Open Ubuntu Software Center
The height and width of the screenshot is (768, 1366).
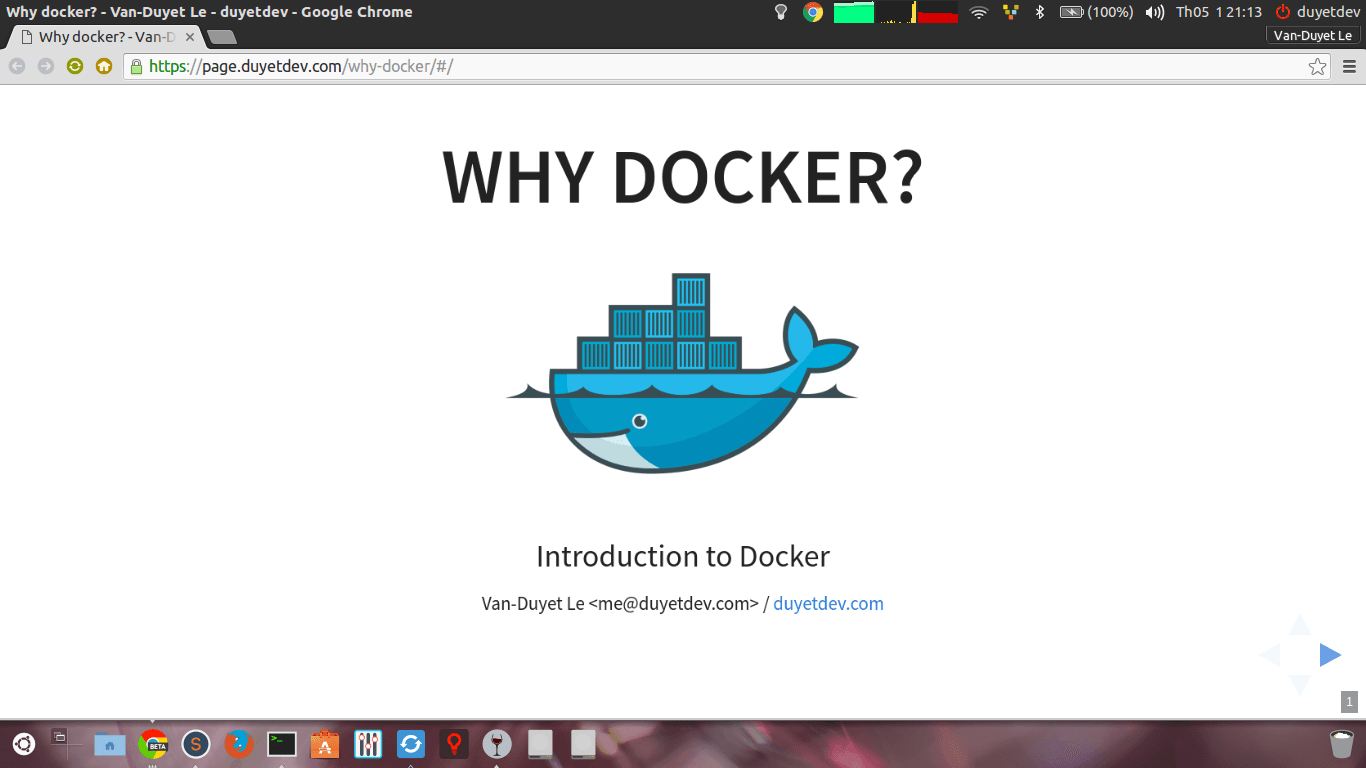pyautogui.click(x=324, y=744)
